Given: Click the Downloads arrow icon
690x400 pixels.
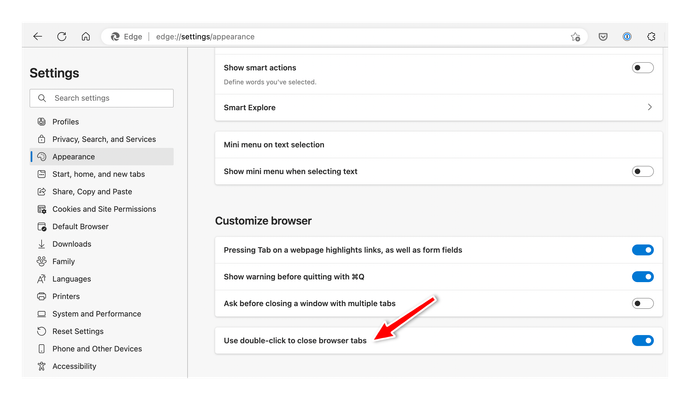Looking at the screenshot, I should [x=41, y=244].
